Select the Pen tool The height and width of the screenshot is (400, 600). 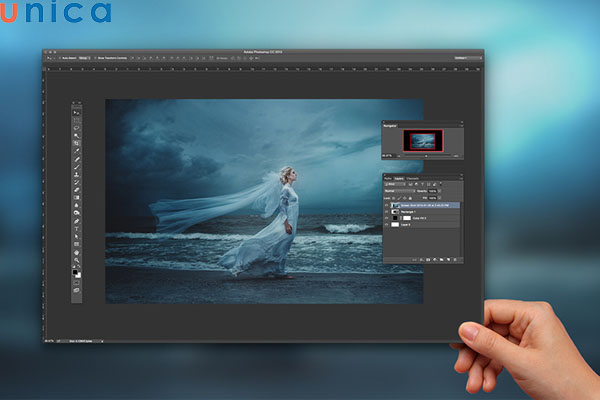tap(77, 221)
